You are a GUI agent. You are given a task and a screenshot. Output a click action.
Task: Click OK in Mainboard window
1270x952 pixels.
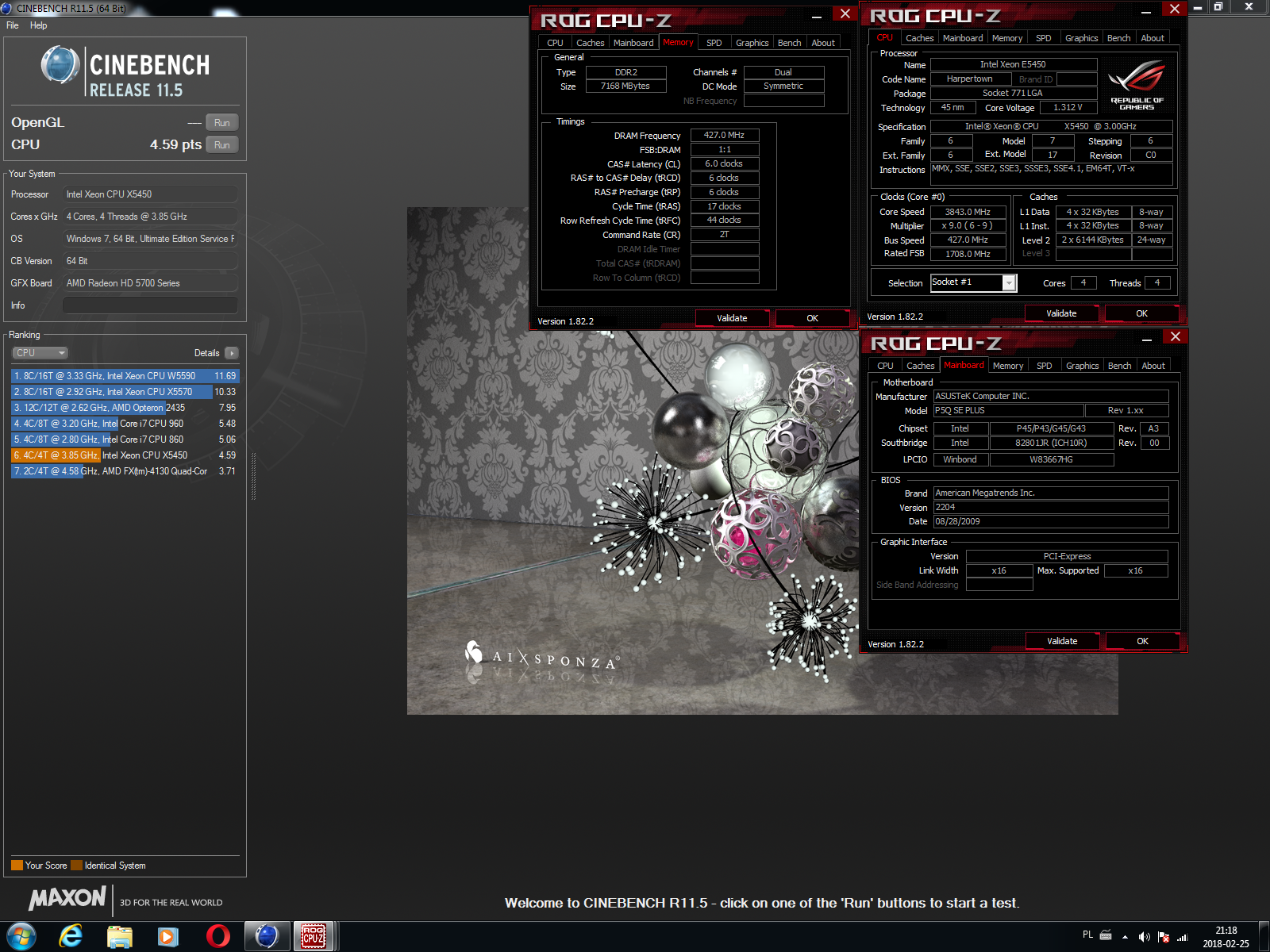(1142, 641)
